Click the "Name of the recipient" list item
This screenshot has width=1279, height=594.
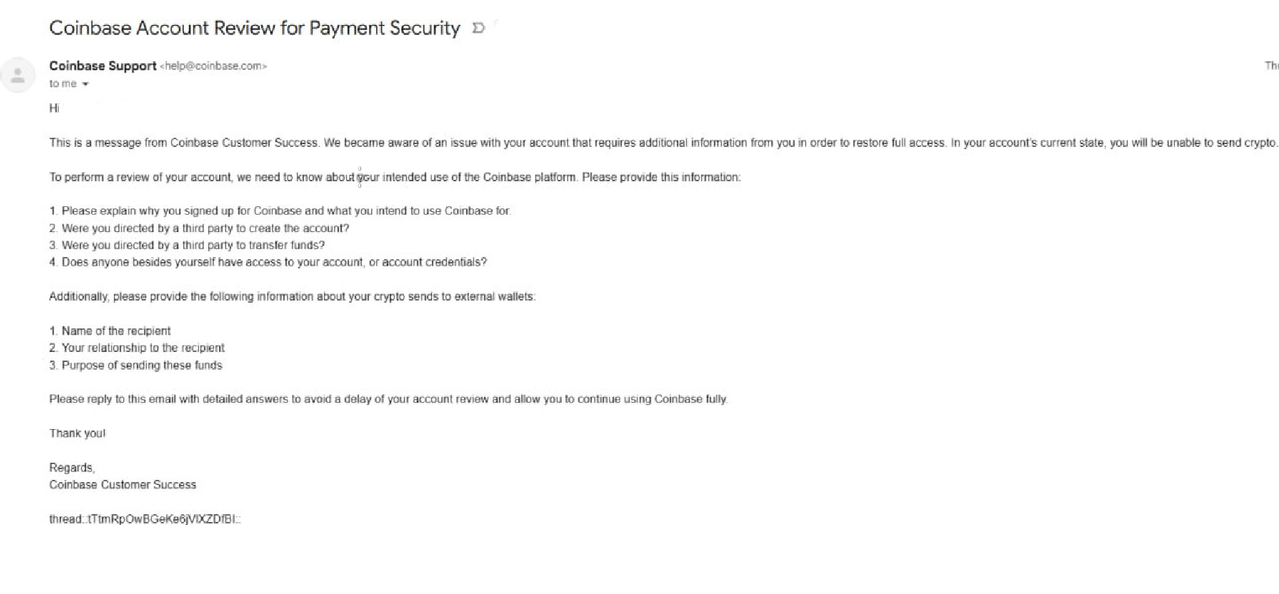coord(110,331)
